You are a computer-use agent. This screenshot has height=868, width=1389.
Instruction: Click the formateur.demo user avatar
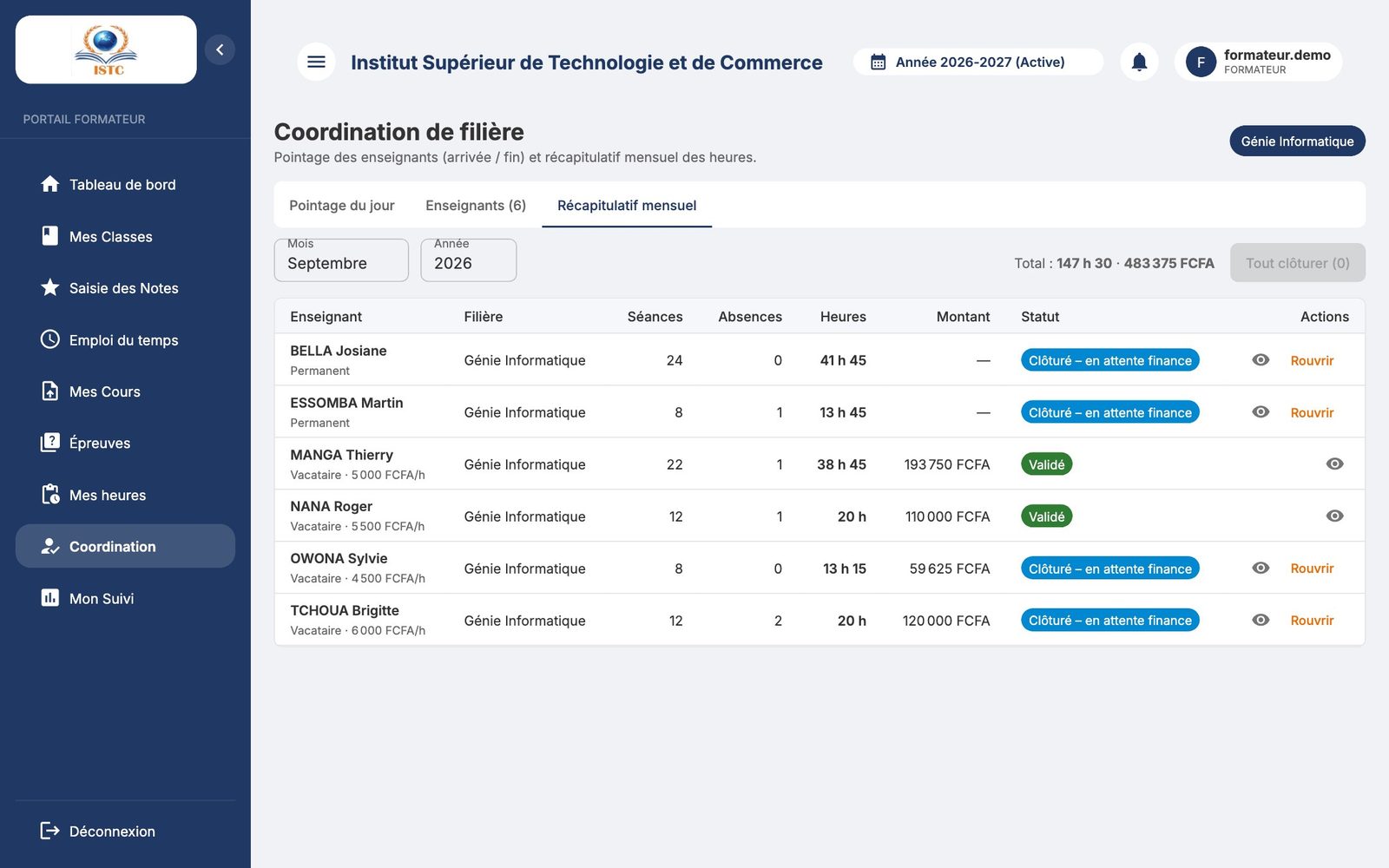pos(1201,62)
